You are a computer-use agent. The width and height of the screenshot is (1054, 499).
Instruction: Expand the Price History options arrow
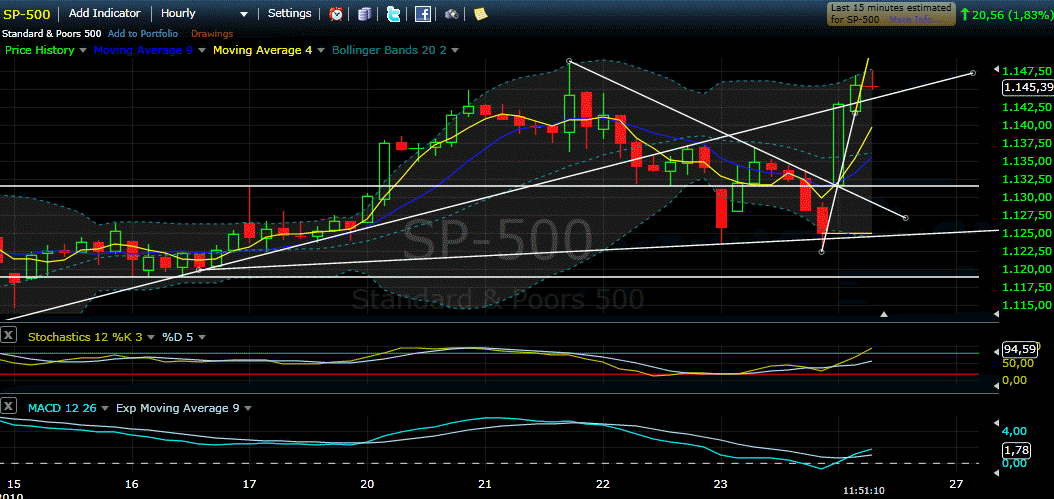coord(83,50)
